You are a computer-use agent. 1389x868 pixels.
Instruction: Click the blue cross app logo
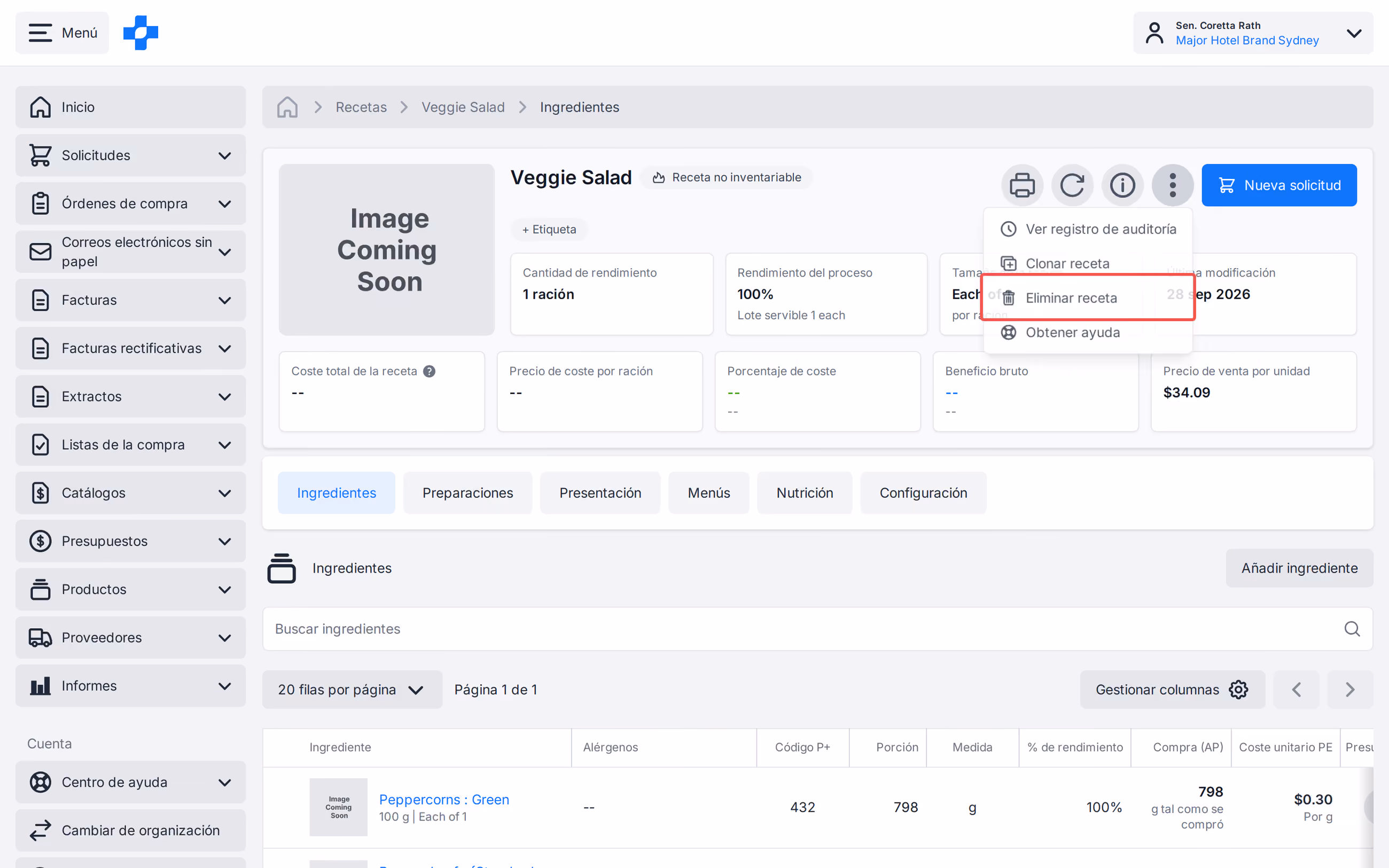[141, 33]
